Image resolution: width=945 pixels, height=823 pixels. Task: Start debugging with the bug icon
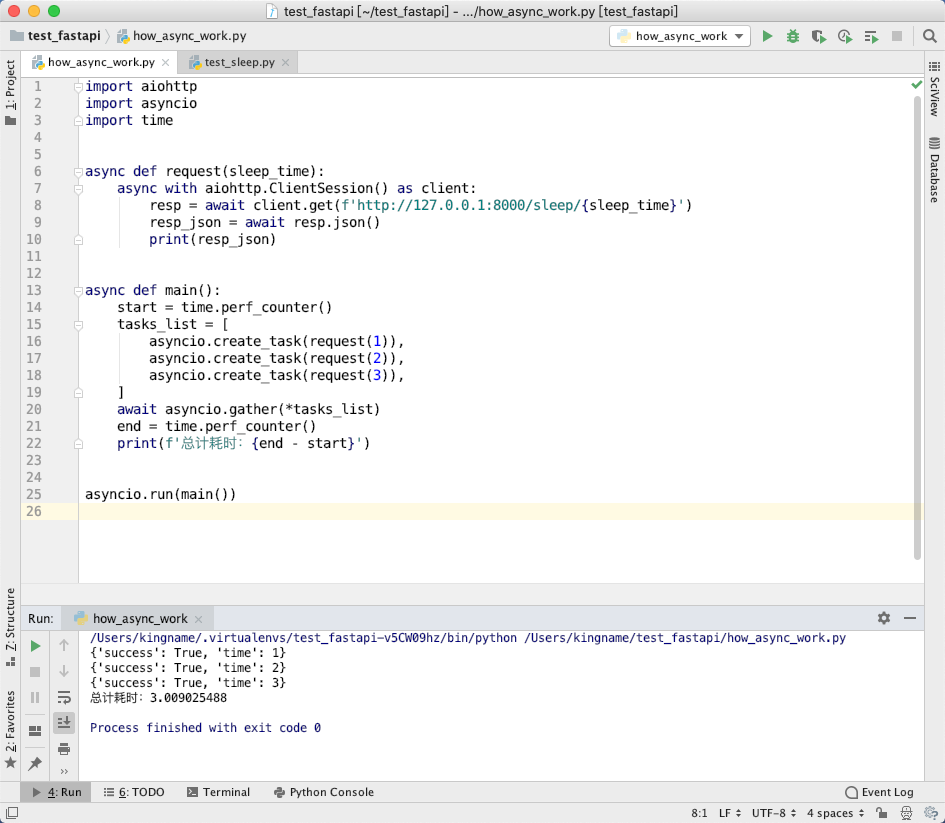coord(793,36)
